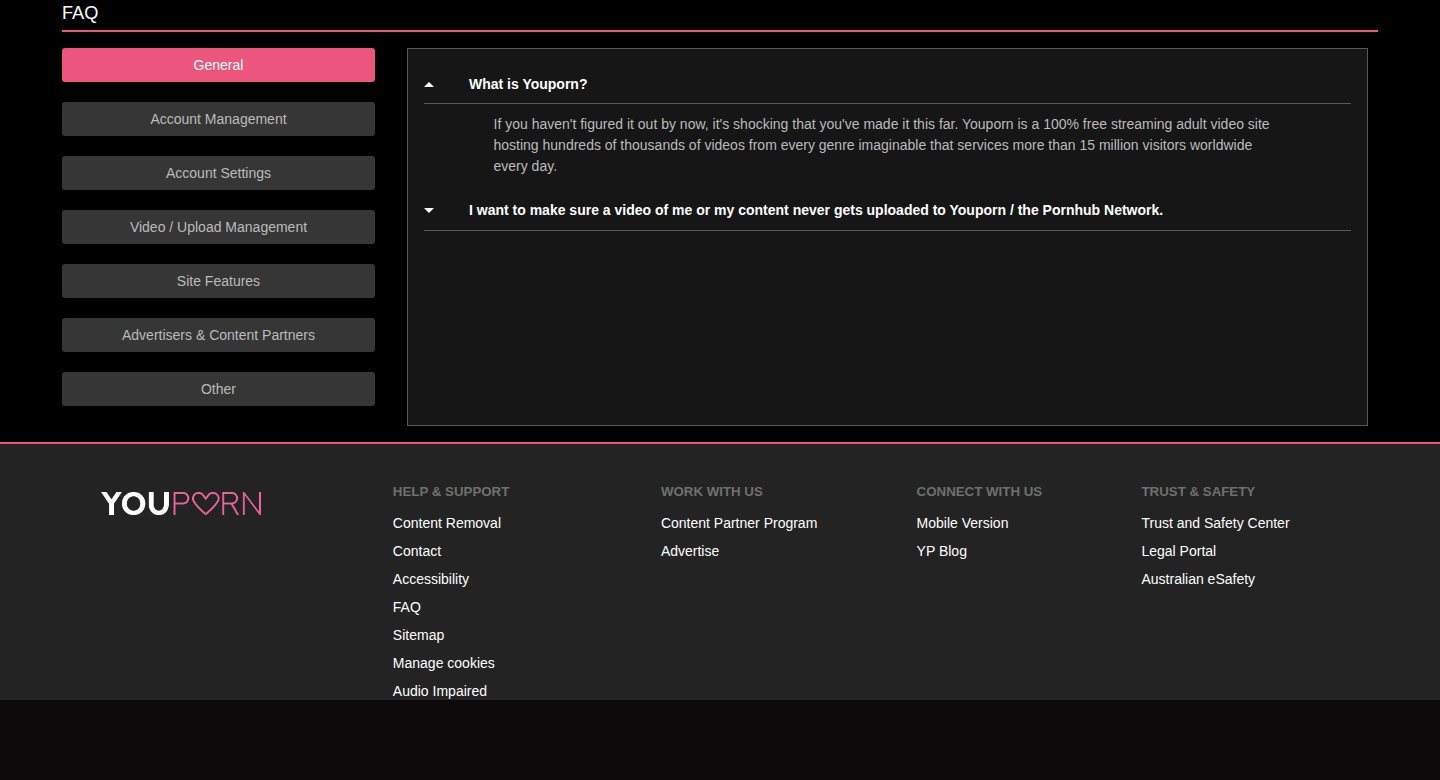This screenshot has width=1440, height=780.
Task: Click the question about content never getting uploaded
Action: click(816, 210)
